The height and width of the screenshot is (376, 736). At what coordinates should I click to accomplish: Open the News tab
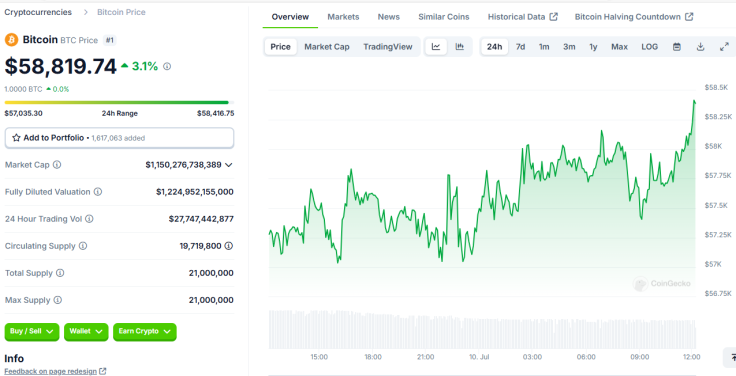[x=389, y=17]
